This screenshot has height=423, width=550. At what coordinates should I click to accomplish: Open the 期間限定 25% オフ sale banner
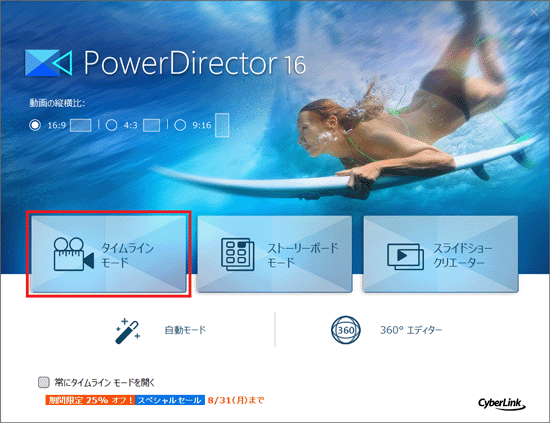(90, 400)
